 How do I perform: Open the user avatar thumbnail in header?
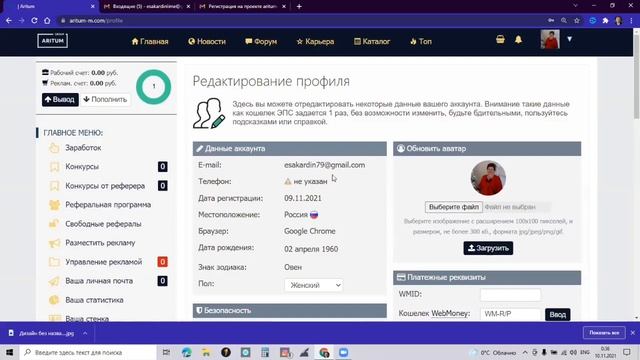[x=550, y=40]
